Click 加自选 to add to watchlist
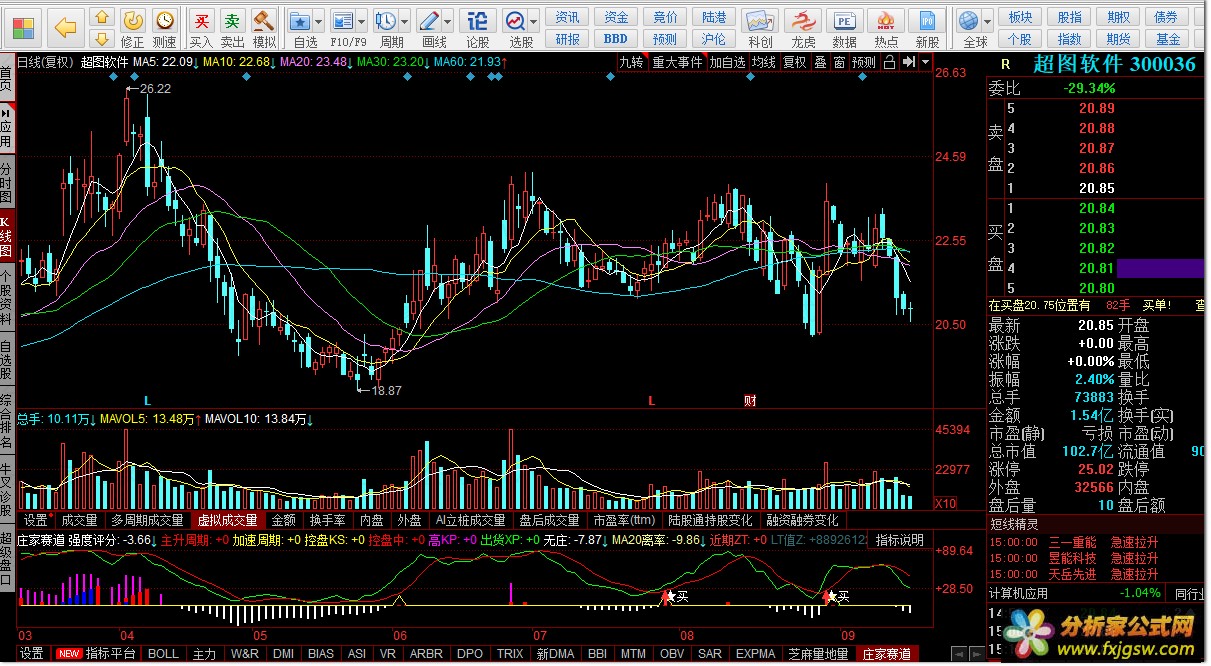 [728, 62]
